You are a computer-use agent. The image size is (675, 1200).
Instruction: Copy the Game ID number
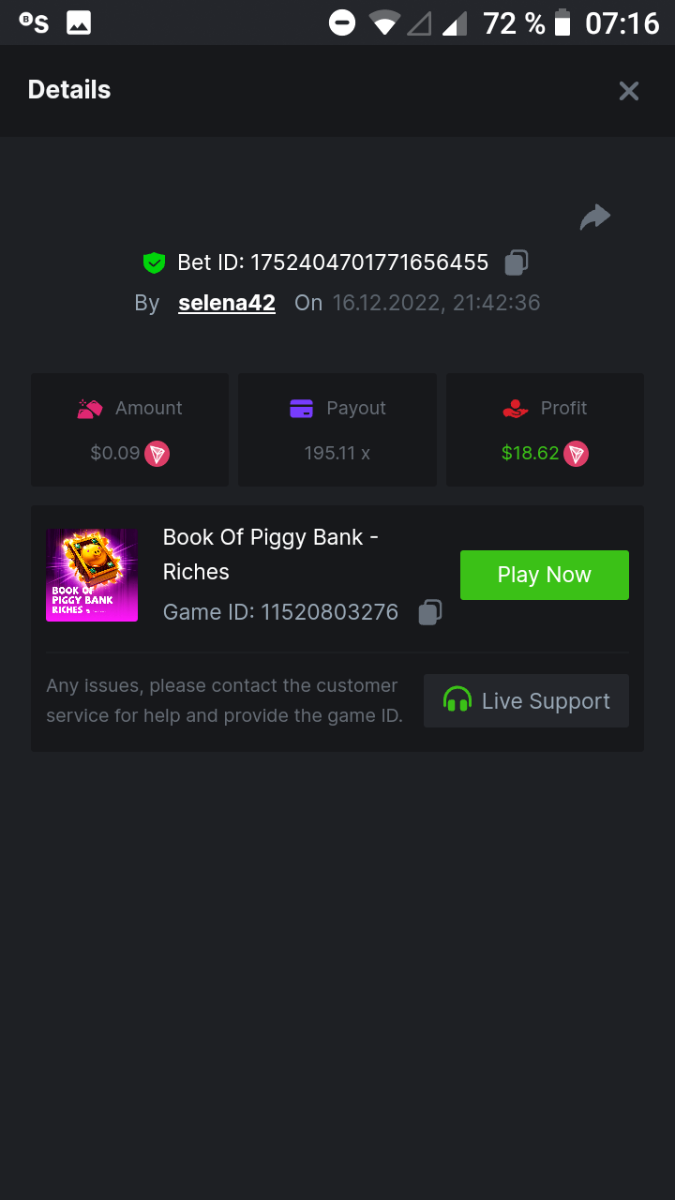[x=430, y=612]
